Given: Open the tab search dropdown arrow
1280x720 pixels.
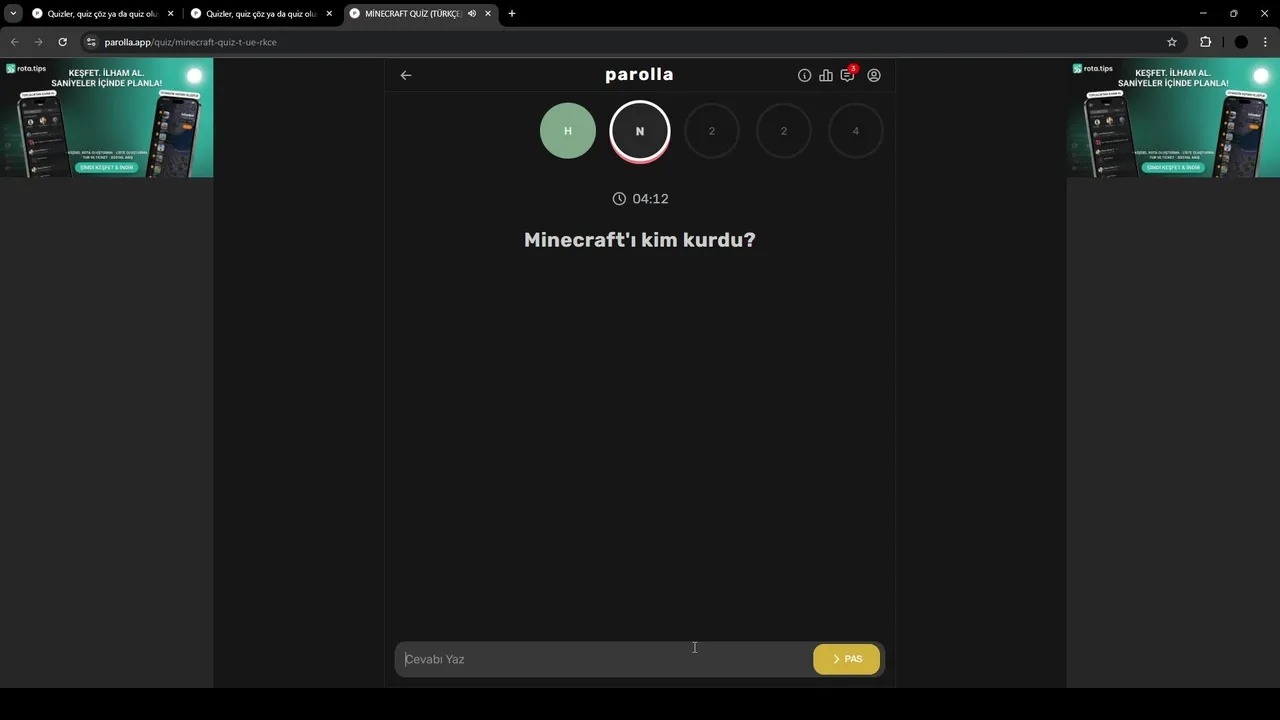Looking at the screenshot, I should [13, 14].
